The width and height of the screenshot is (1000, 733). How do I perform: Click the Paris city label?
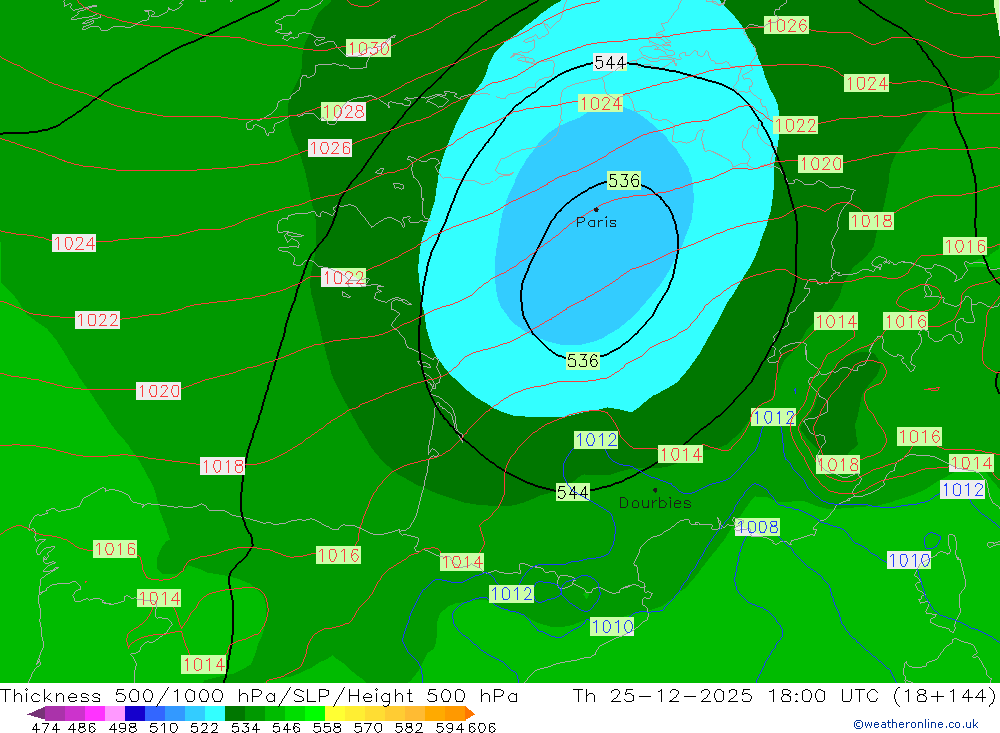tap(596, 222)
